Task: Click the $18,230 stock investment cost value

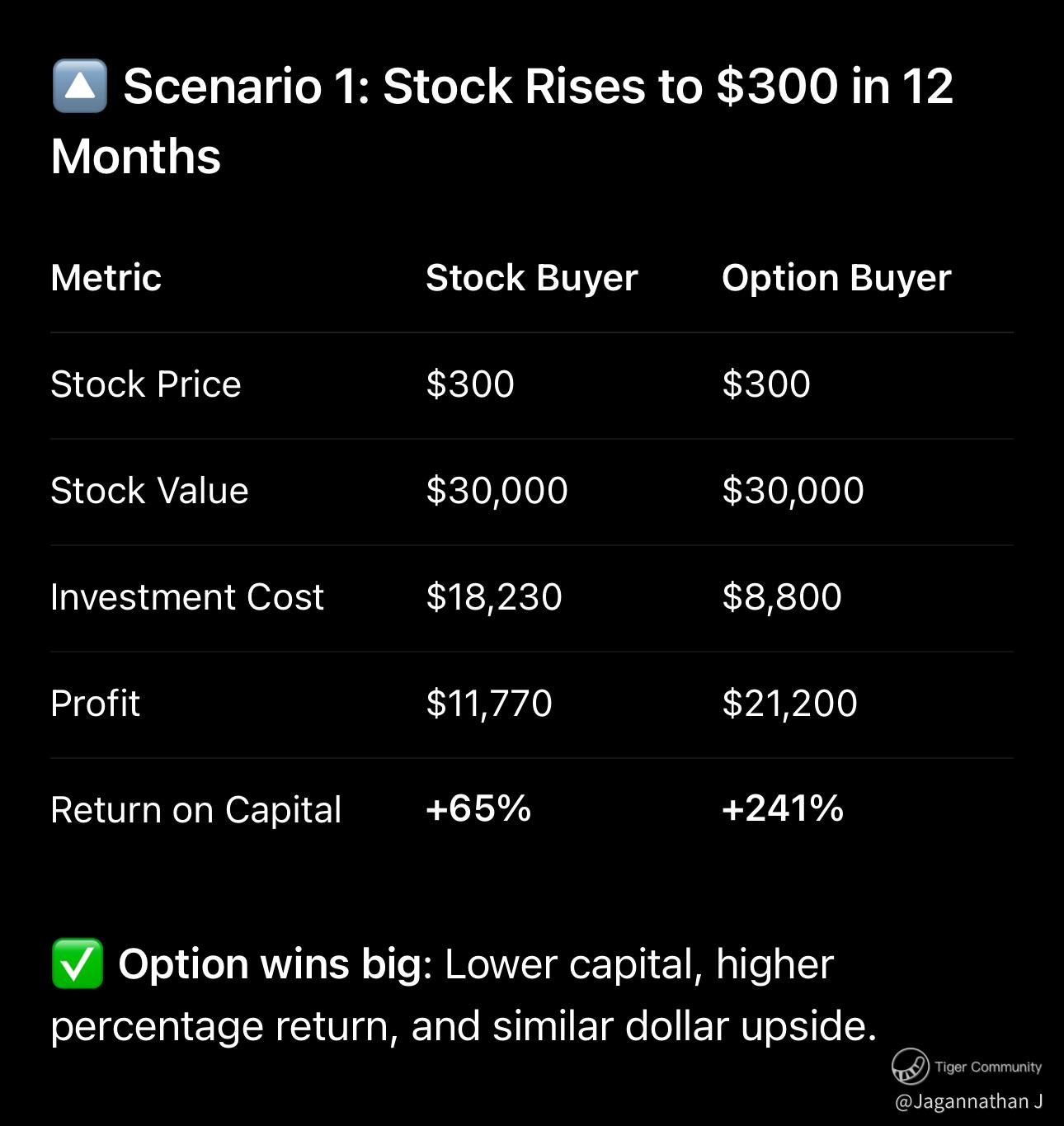Action: pos(493,597)
